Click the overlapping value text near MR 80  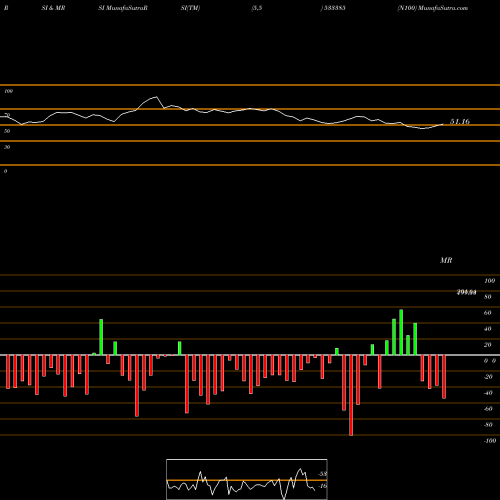click(x=466, y=292)
